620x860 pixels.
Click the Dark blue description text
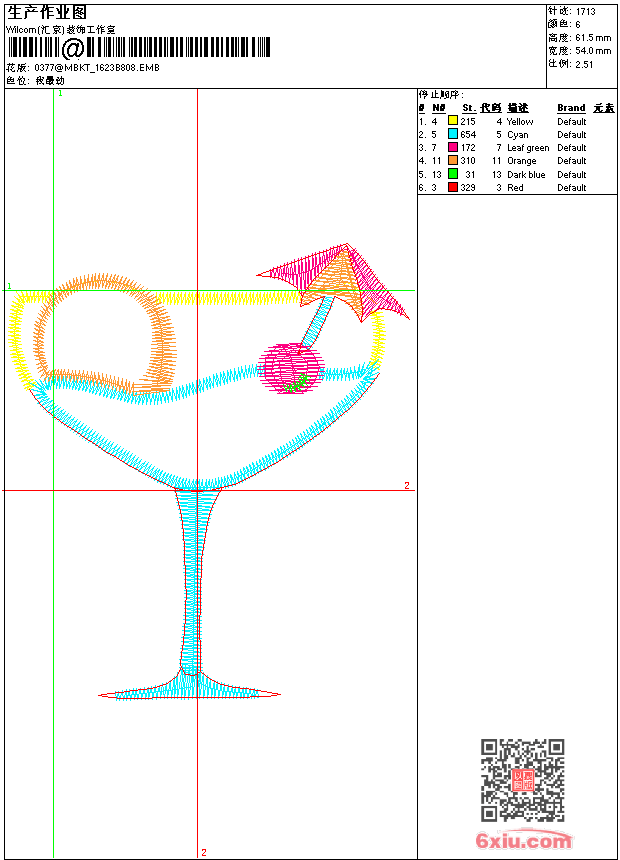click(x=526, y=174)
